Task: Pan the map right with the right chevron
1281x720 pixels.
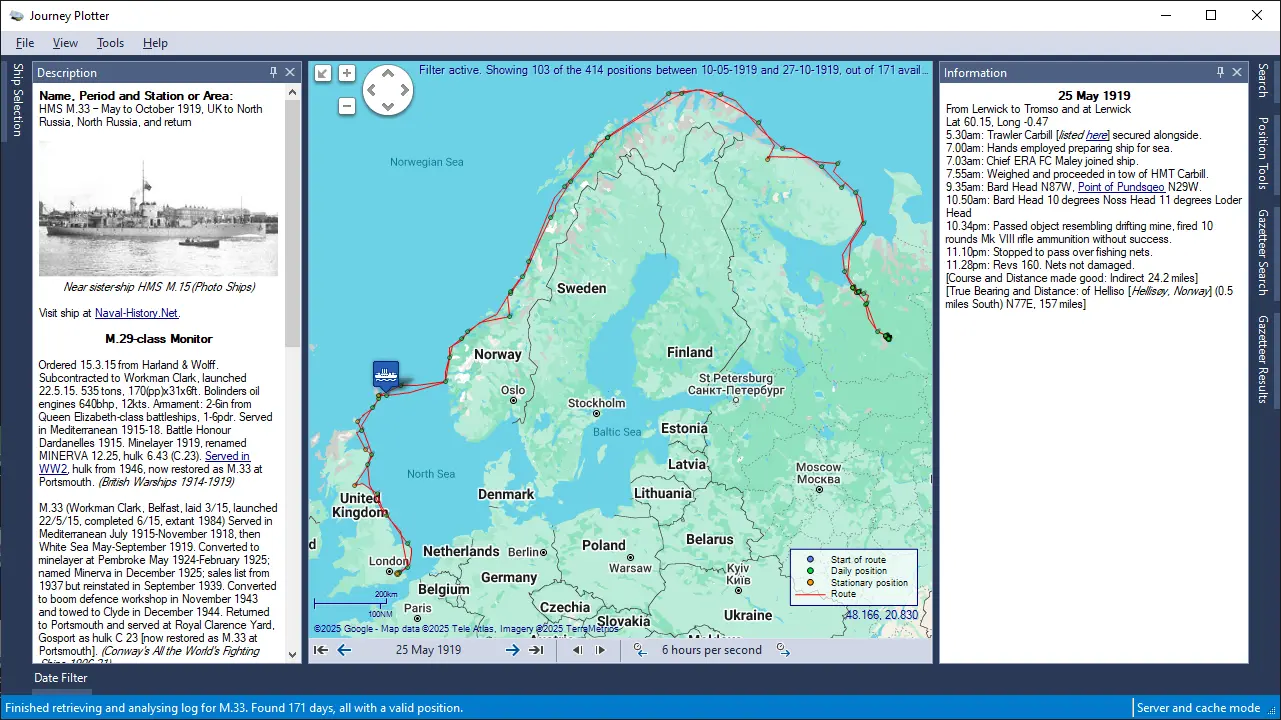Action: click(x=403, y=91)
